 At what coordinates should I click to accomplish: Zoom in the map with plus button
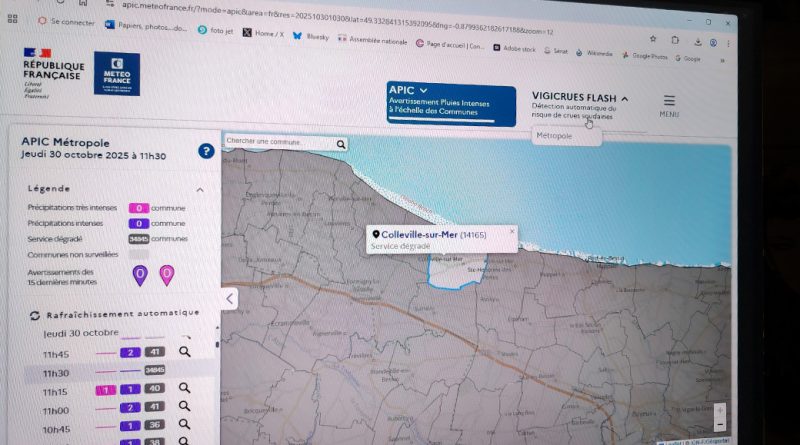[720, 410]
